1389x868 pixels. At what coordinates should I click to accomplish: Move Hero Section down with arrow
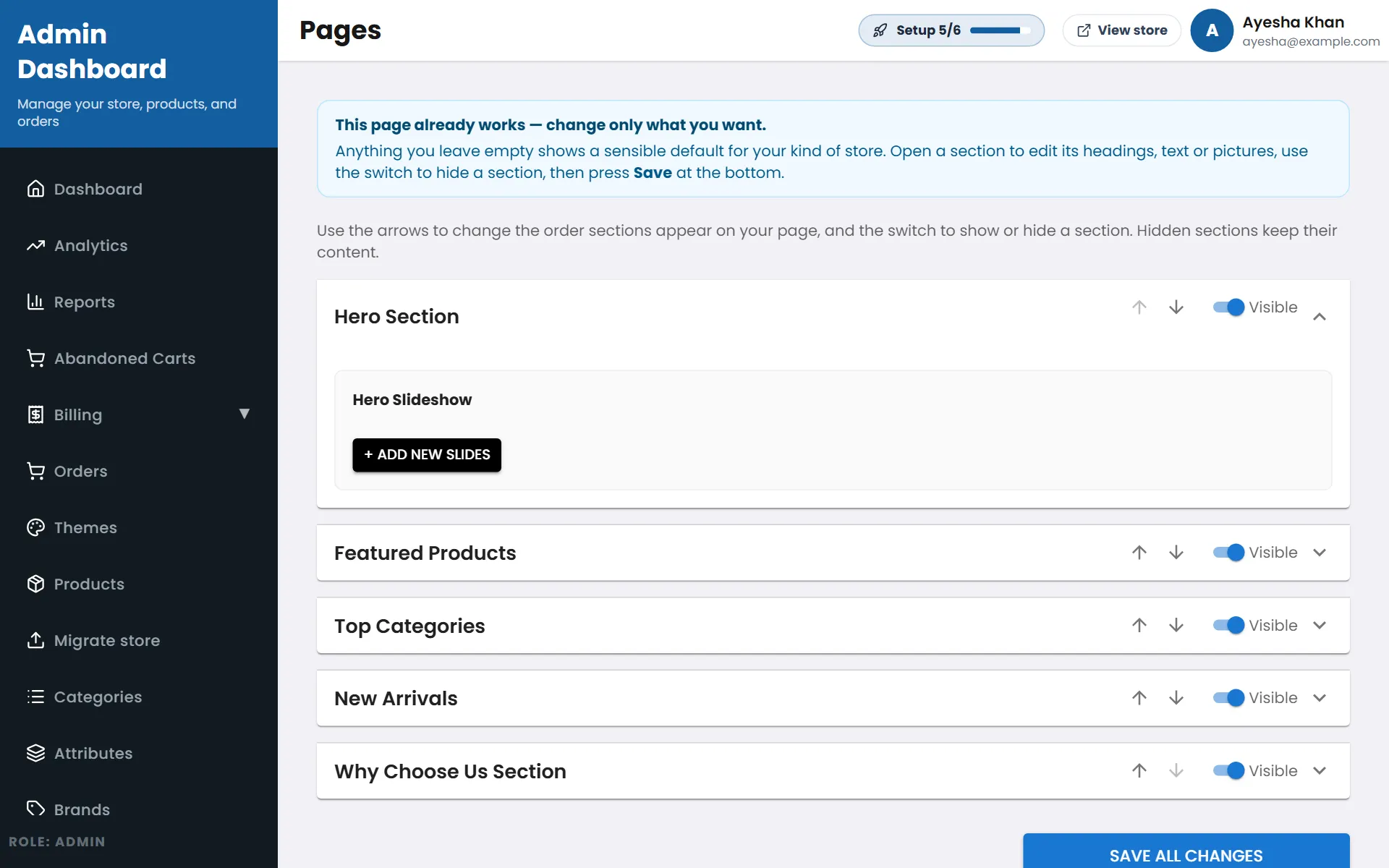[x=1176, y=307]
